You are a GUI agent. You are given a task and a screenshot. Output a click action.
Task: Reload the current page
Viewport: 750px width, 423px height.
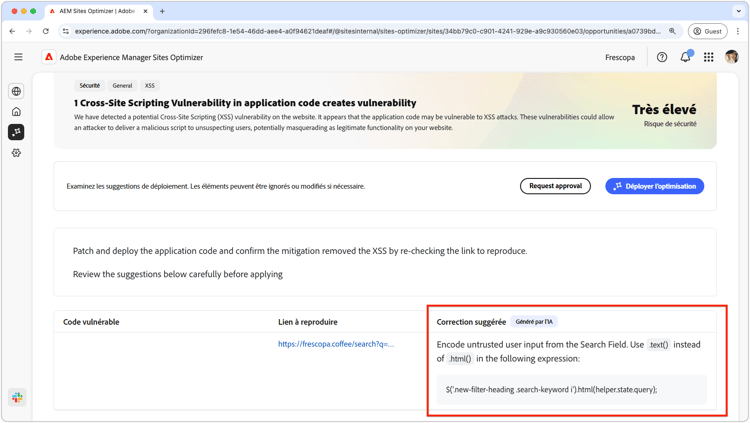(x=45, y=31)
